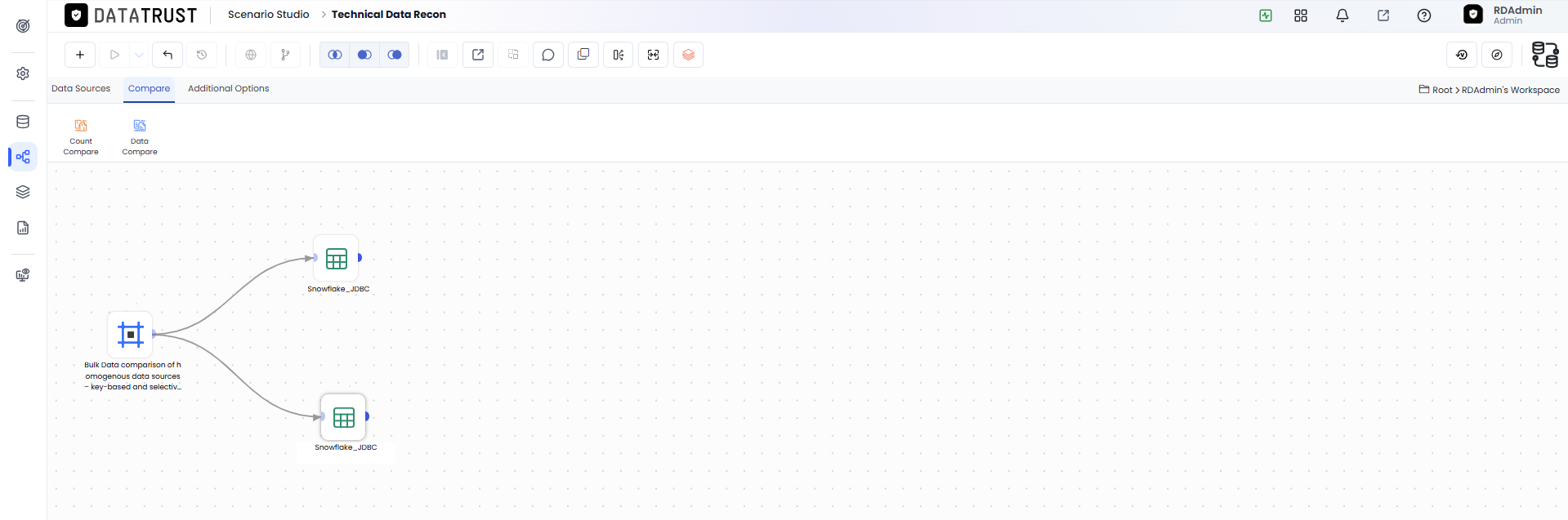Click the run play toolbar button
This screenshot has height=520, width=1568.
tap(114, 55)
